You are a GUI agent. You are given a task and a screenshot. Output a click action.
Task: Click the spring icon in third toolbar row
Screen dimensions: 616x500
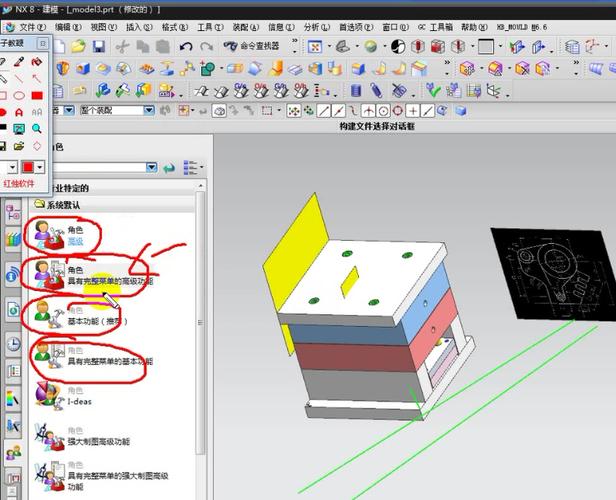click(376, 91)
